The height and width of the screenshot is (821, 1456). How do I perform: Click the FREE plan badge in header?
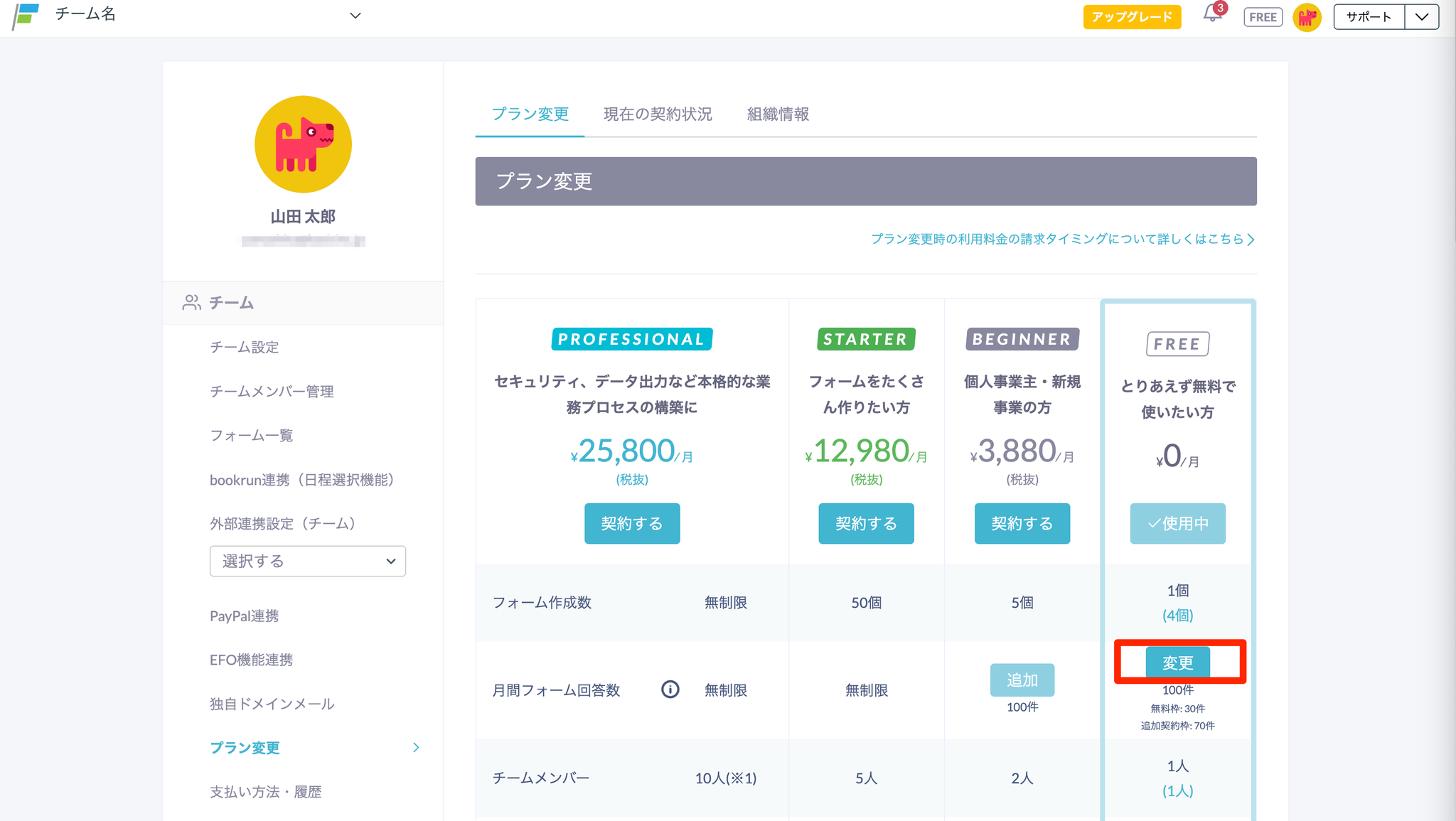tap(1263, 17)
